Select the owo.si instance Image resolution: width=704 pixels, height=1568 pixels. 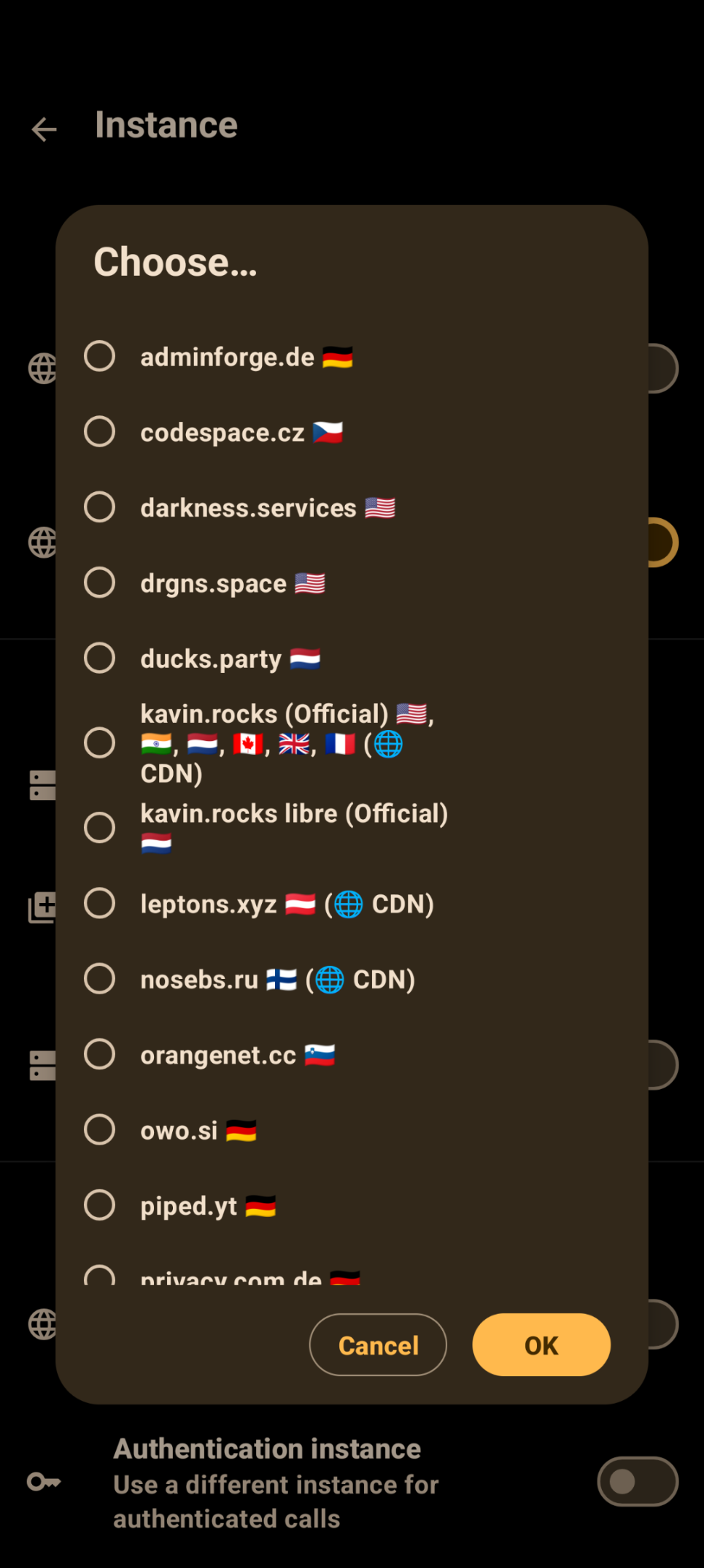tap(100, 1129)
